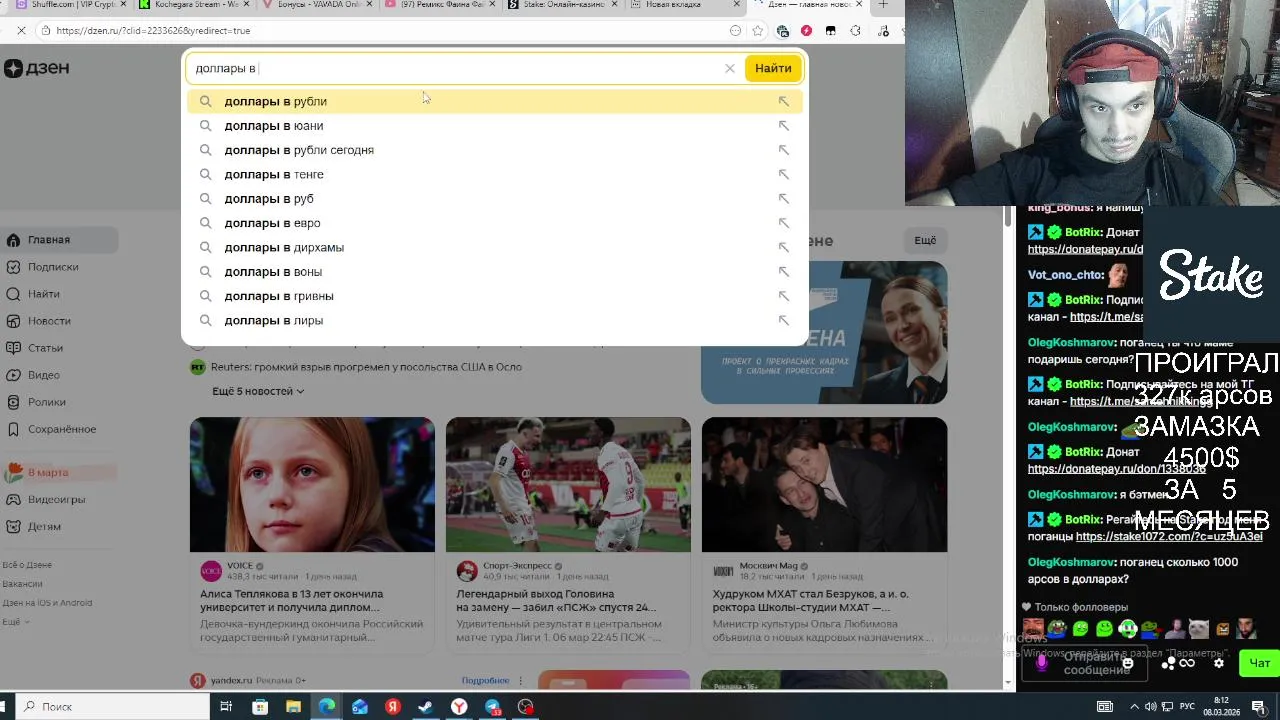Add page to favorites with the star icon
1280x720 pixels.
758,31
